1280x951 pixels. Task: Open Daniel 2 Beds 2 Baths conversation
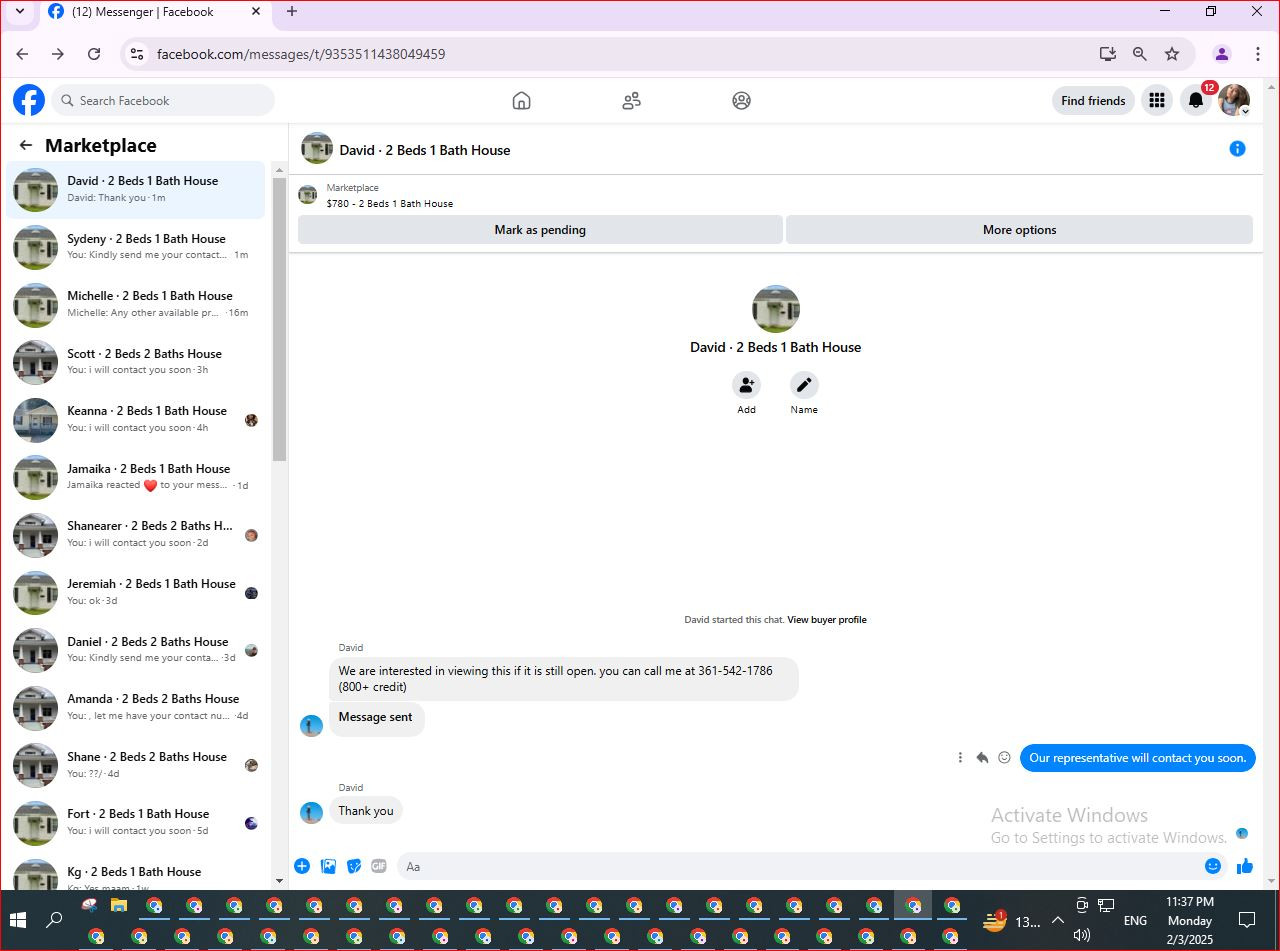pyautogui.click(x=135, y=650)
